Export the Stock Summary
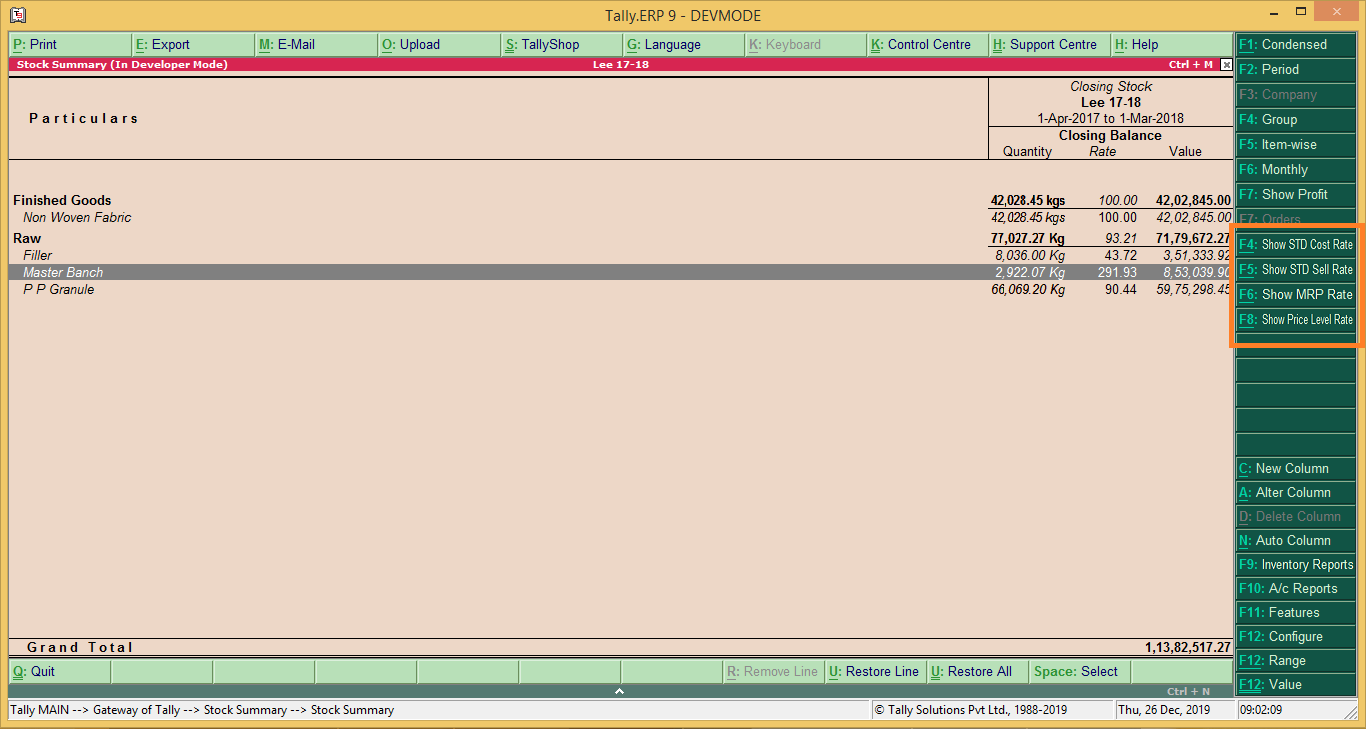The width and height of the screenshot is (1366, 729). [193, 44]
